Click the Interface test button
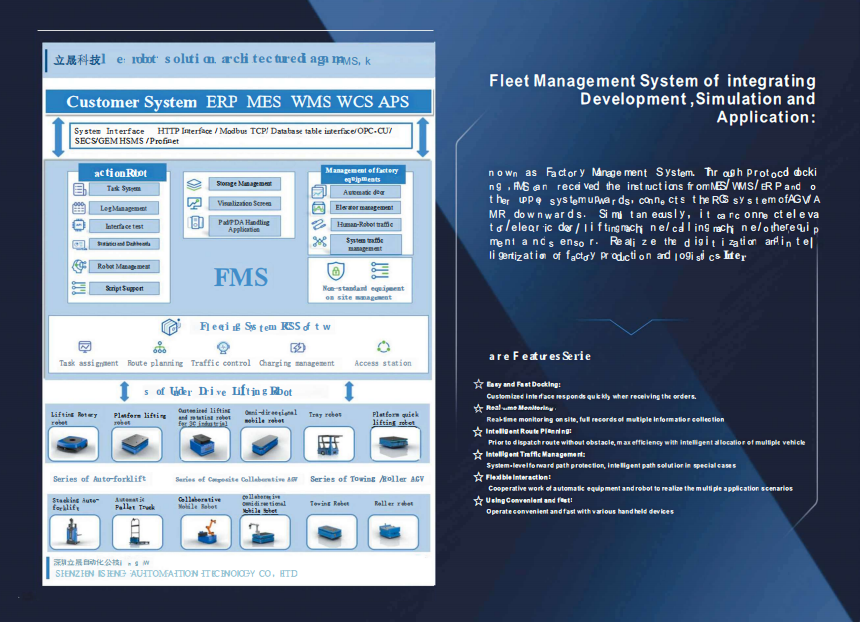The image size is (860, 622). [x=125, y=226]
